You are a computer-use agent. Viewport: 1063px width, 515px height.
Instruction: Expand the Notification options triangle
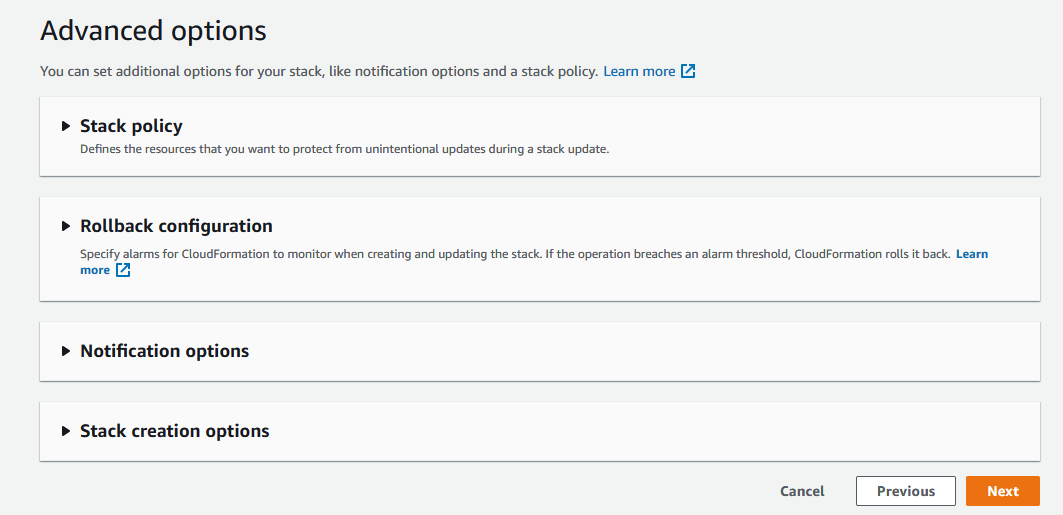click(66, 351)
